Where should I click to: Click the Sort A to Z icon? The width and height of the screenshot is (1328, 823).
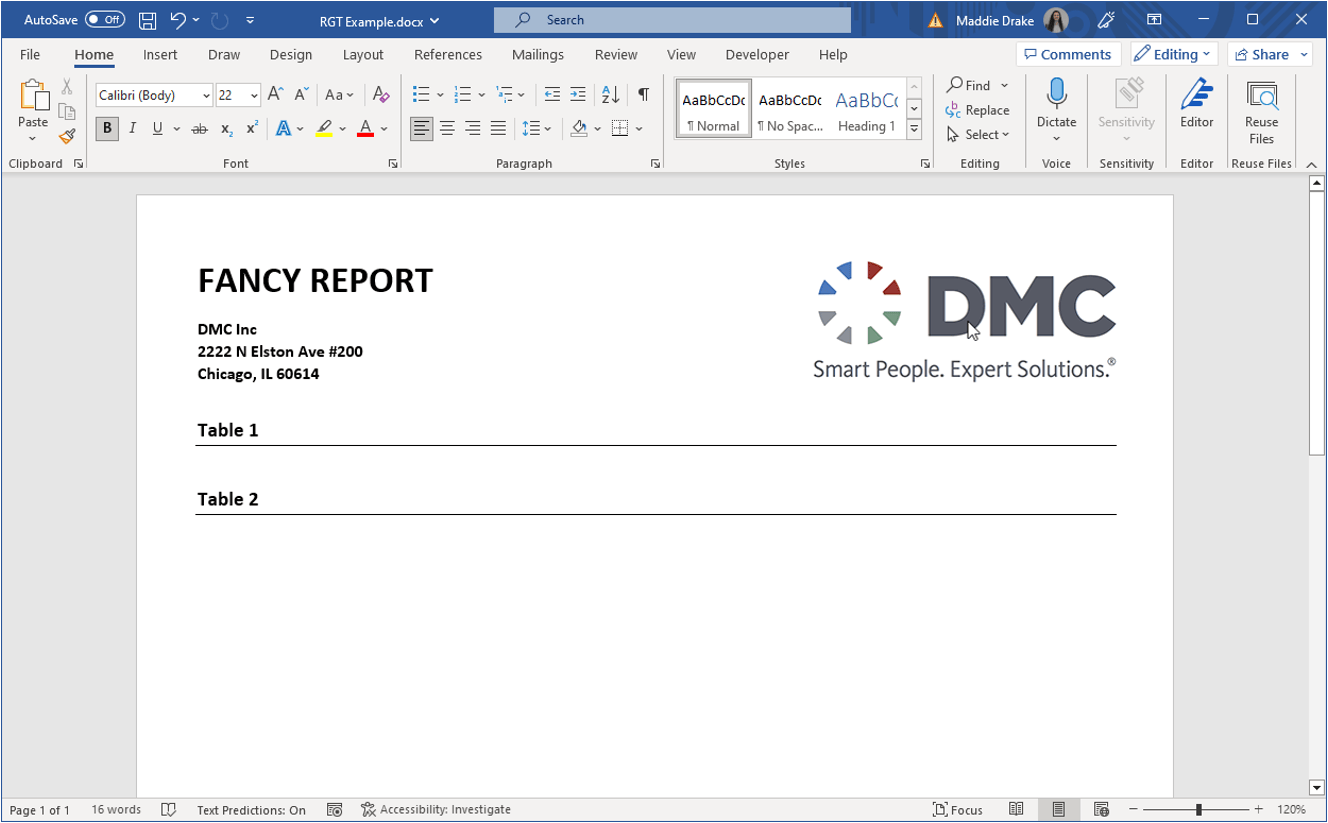click(610, 95)
